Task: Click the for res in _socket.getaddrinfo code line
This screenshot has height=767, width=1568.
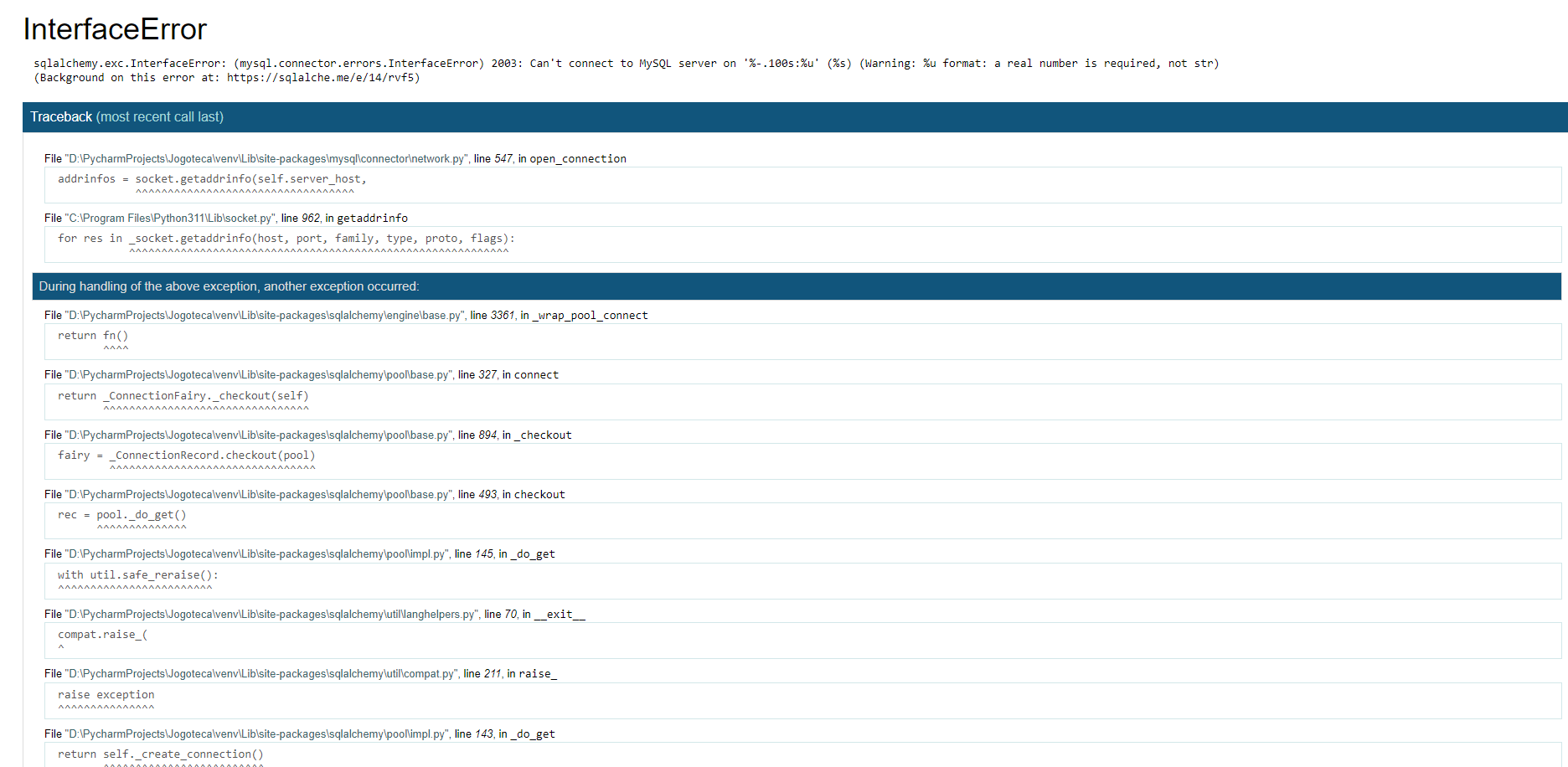Action: (802, 245)
